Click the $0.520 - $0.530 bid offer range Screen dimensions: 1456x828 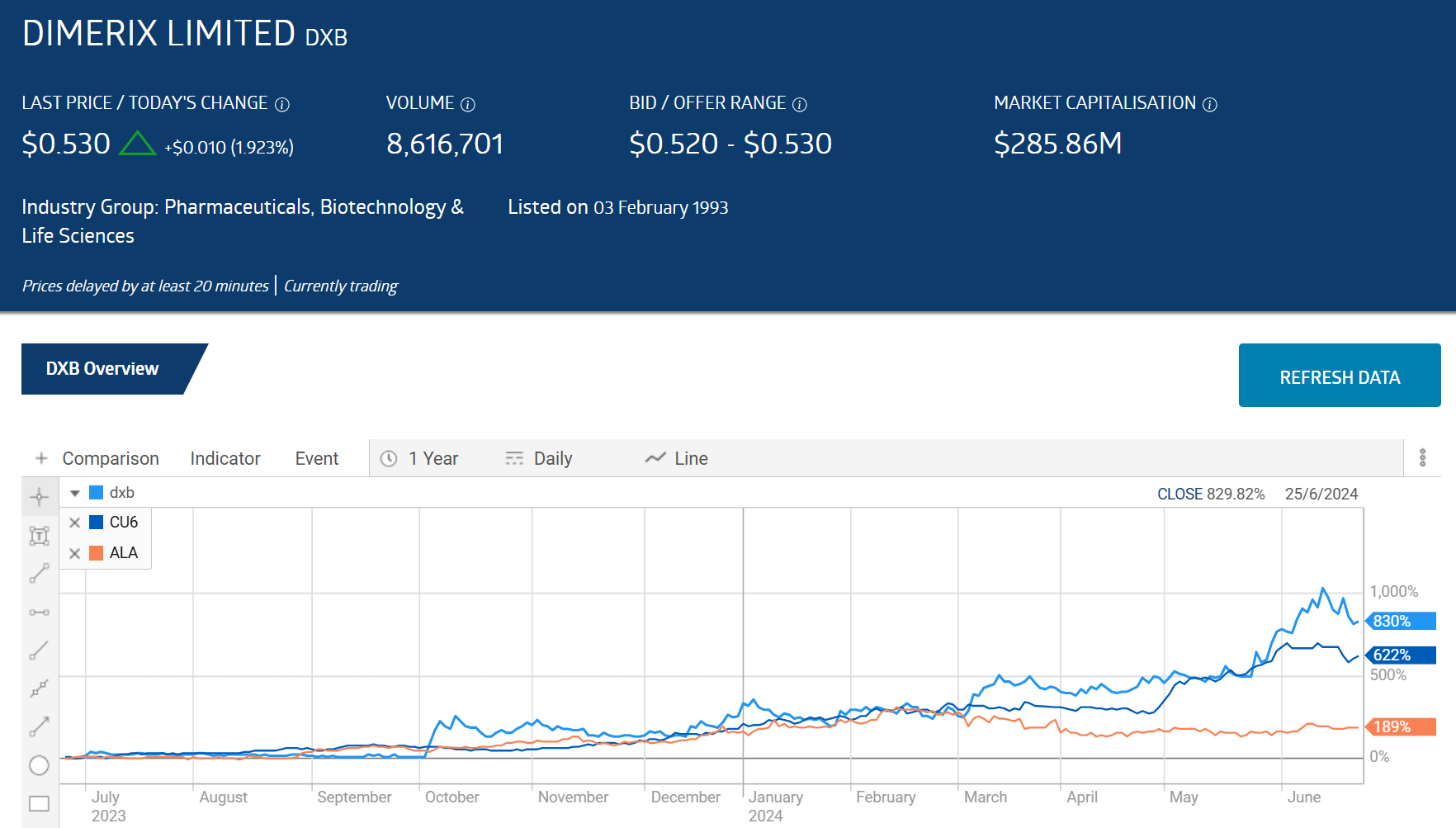(730, 144)
